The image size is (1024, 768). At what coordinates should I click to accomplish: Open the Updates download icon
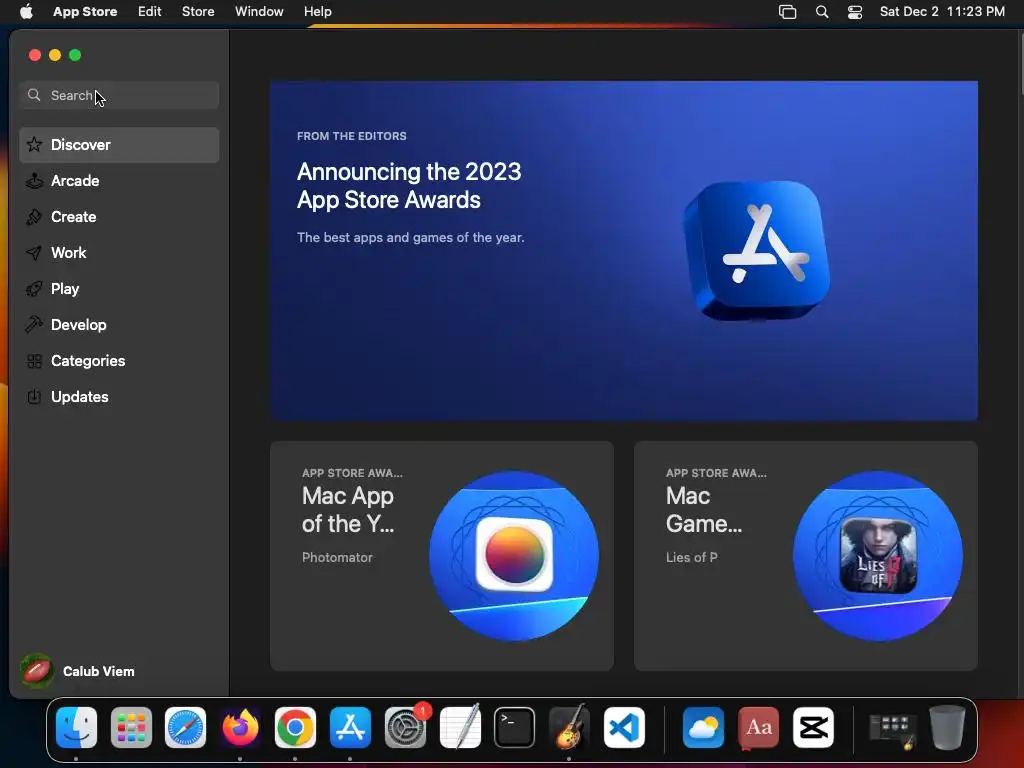pos(34,396)
